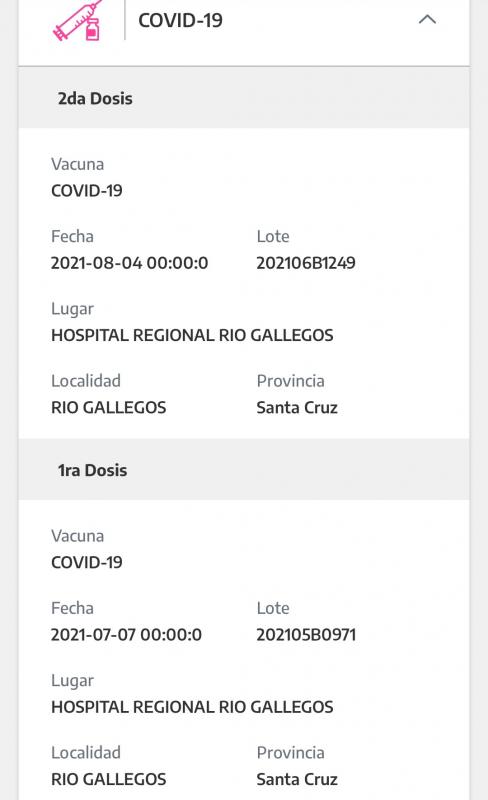Screen dimensions: 488x800
Task: Click the lot number 202106B1249
Action: coord(306,263)
